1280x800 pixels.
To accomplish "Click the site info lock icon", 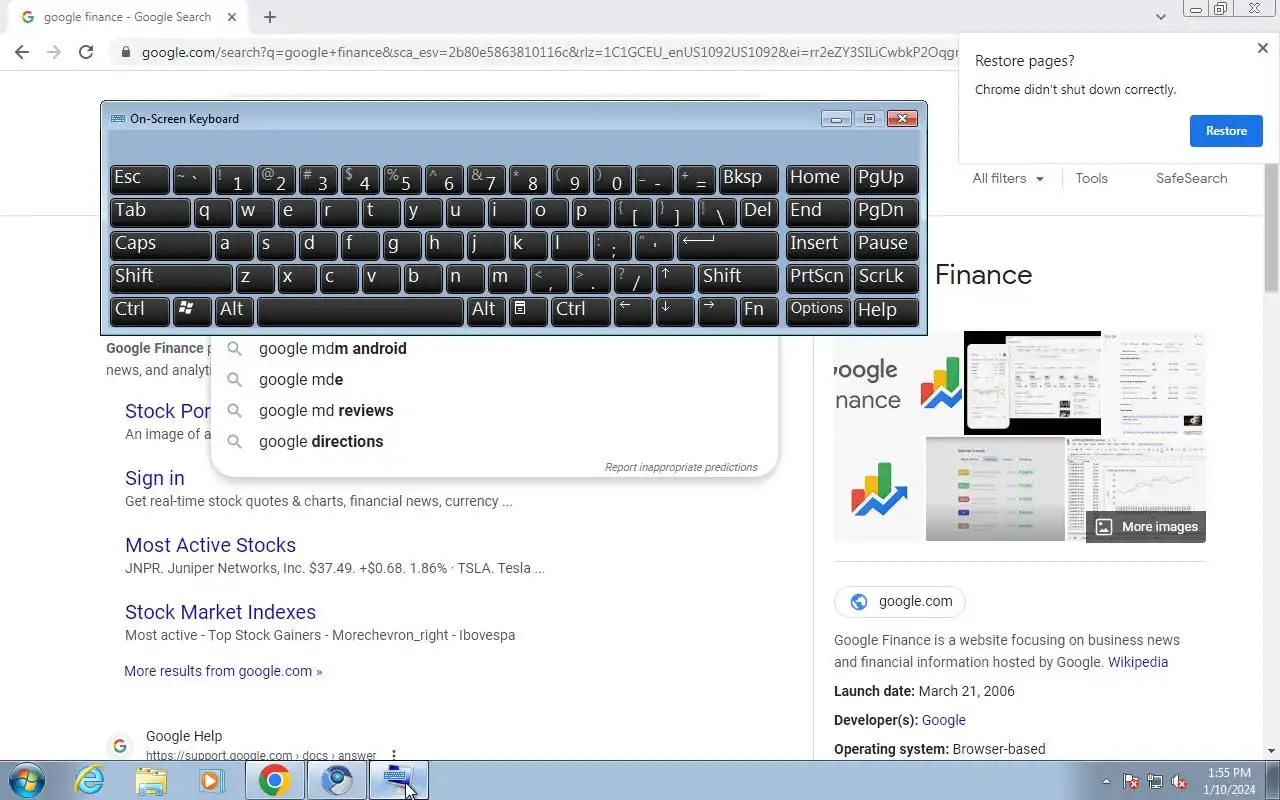I will (x=125, y=52).
